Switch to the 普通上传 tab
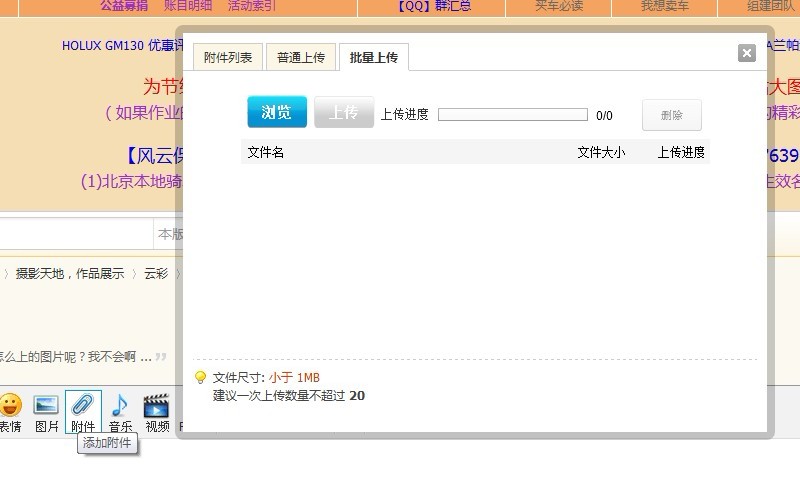This screenshot has height=485, width=800. [301, 57]
